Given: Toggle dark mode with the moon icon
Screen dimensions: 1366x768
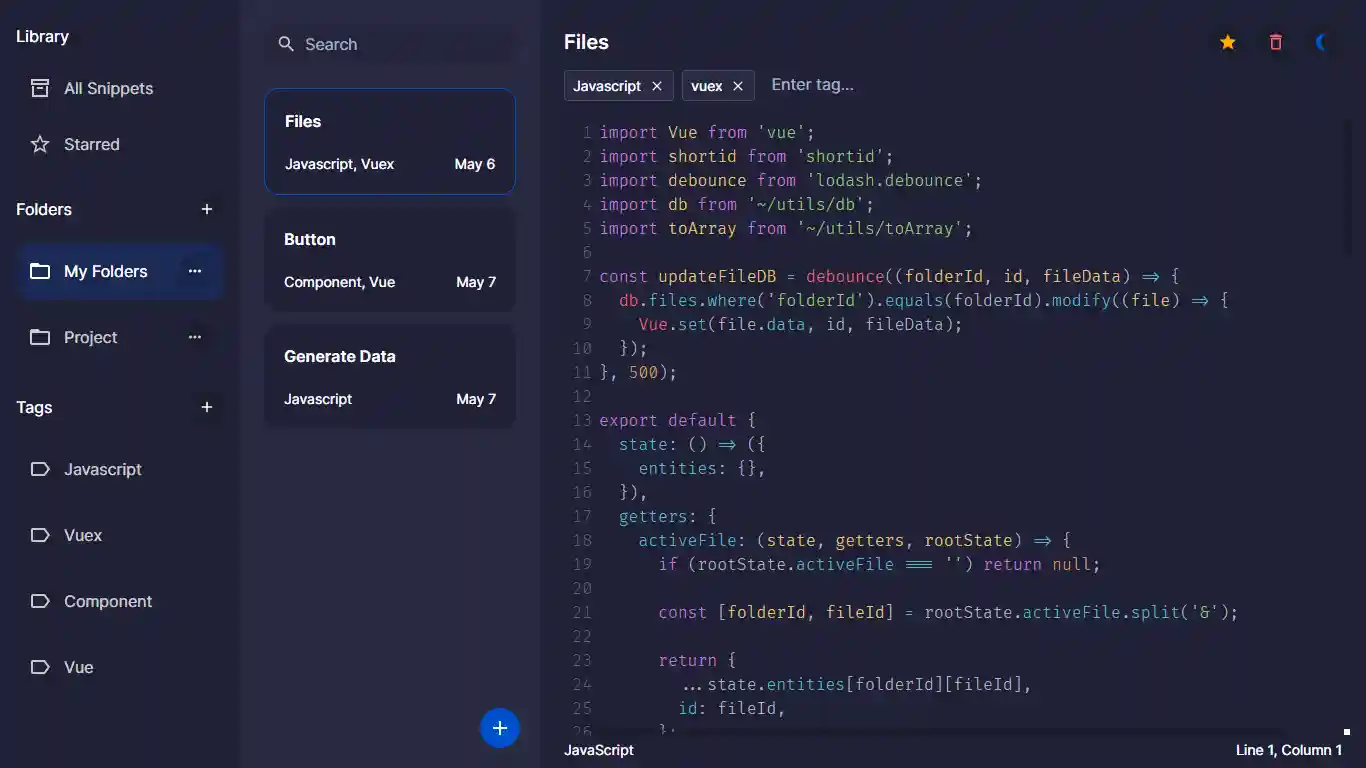Looking at the screenshot, I should [x=1322, y=42].
